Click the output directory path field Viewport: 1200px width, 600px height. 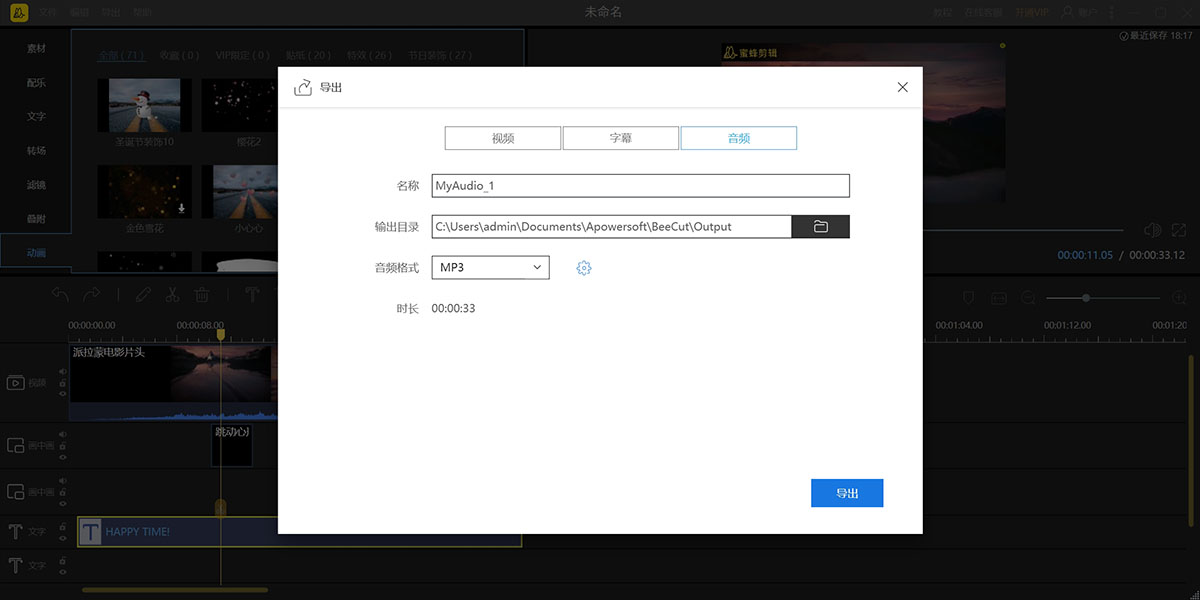pyautogui.click(x=611, y=227)
